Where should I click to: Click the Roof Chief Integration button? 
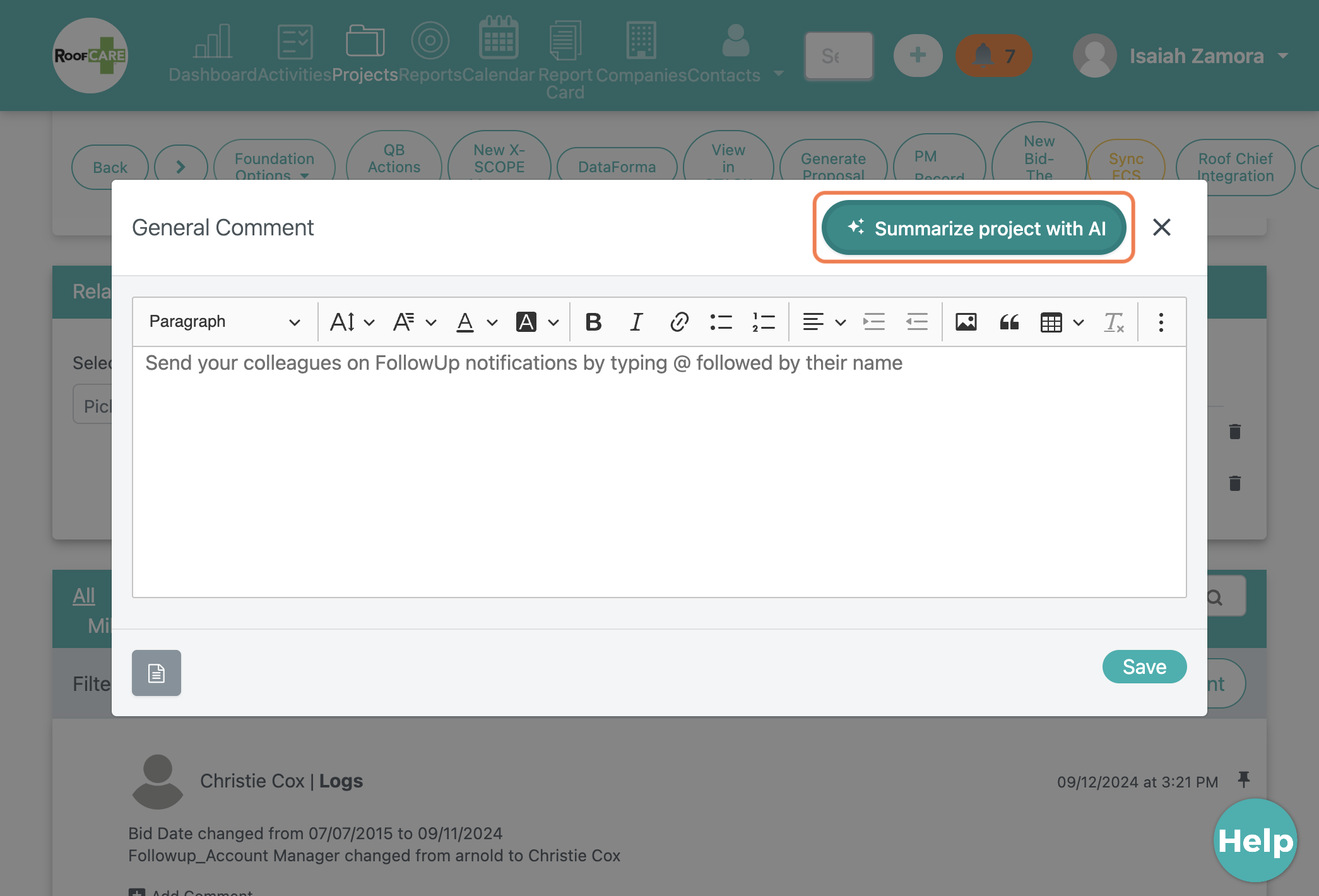click(x=1235, y=167)
